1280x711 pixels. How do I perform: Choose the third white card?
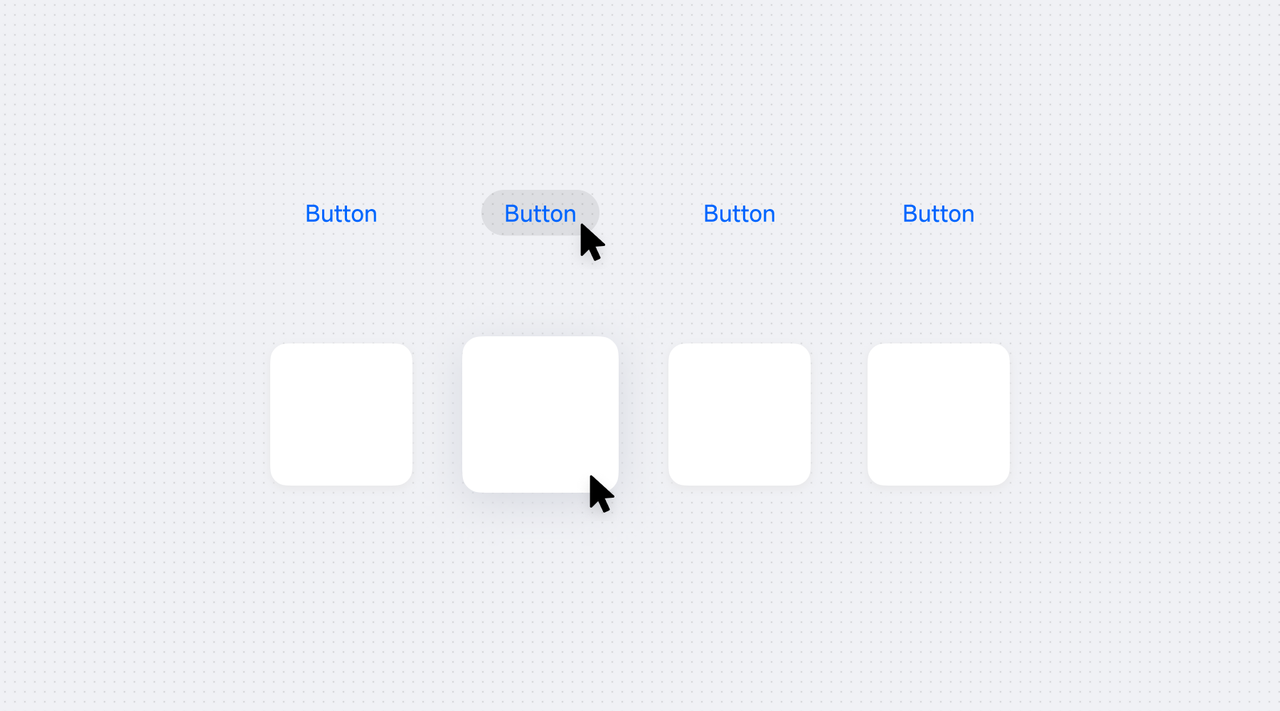point(739,415)
